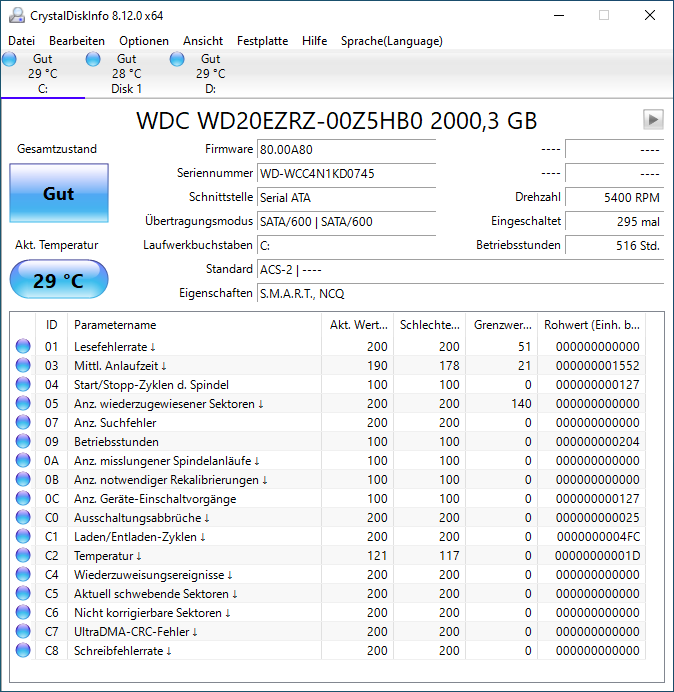Select raw value 0000000004FC
Screen dimensions: 674x692
tap(598, 536)
